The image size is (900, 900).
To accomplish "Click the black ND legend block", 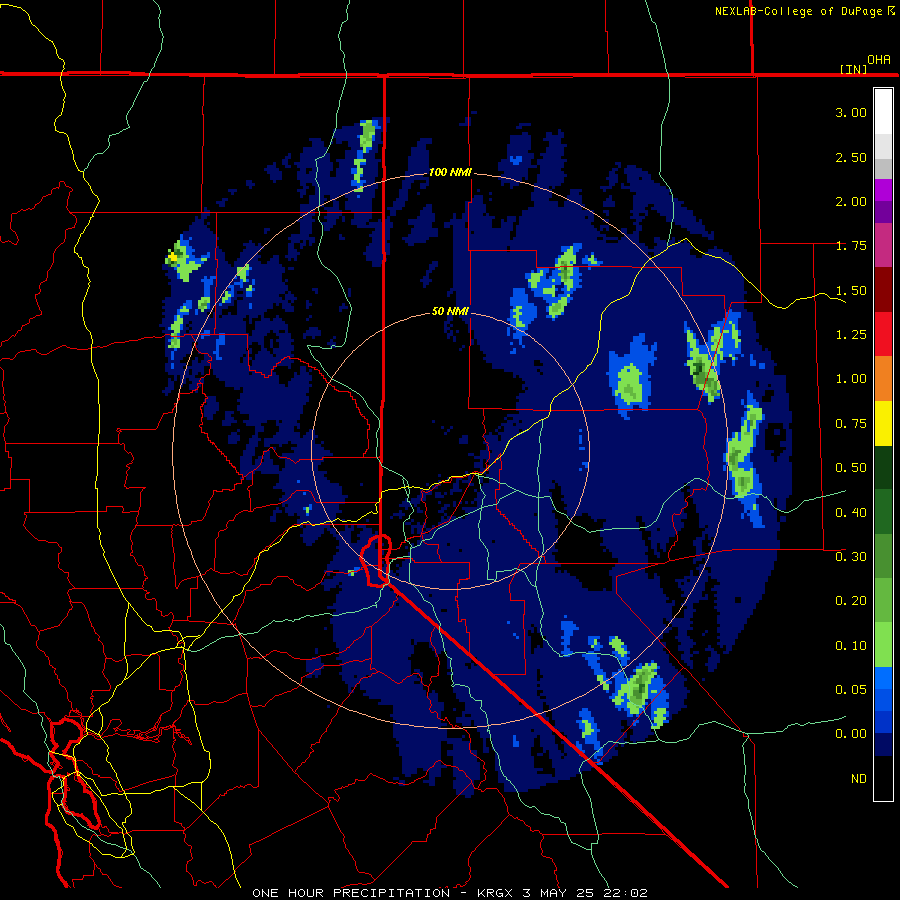I will coord(883,778).
